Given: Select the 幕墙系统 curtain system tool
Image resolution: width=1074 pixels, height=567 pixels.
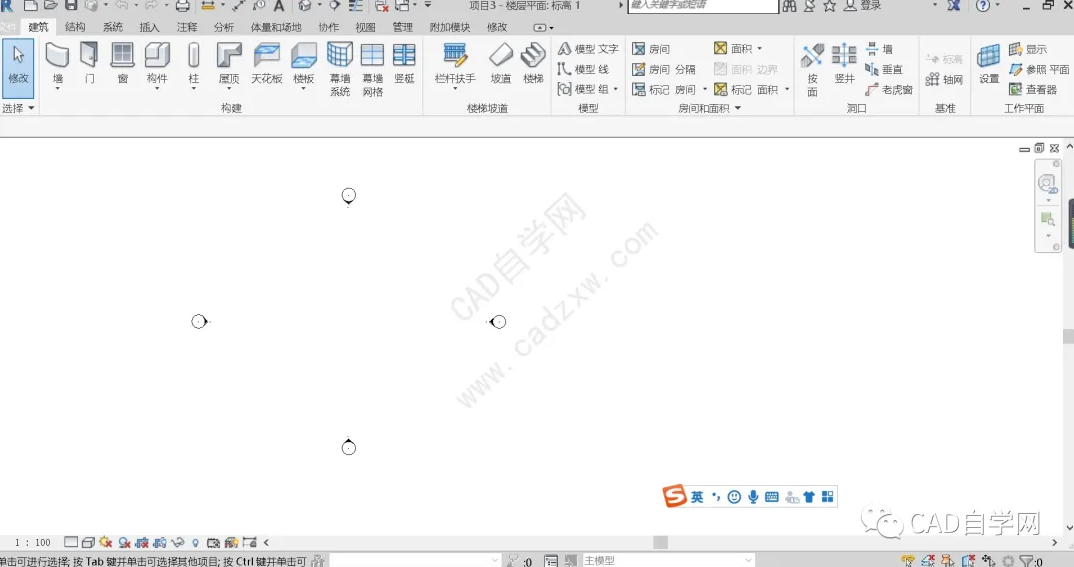Looking at the screenshot, I should point(340,68).
